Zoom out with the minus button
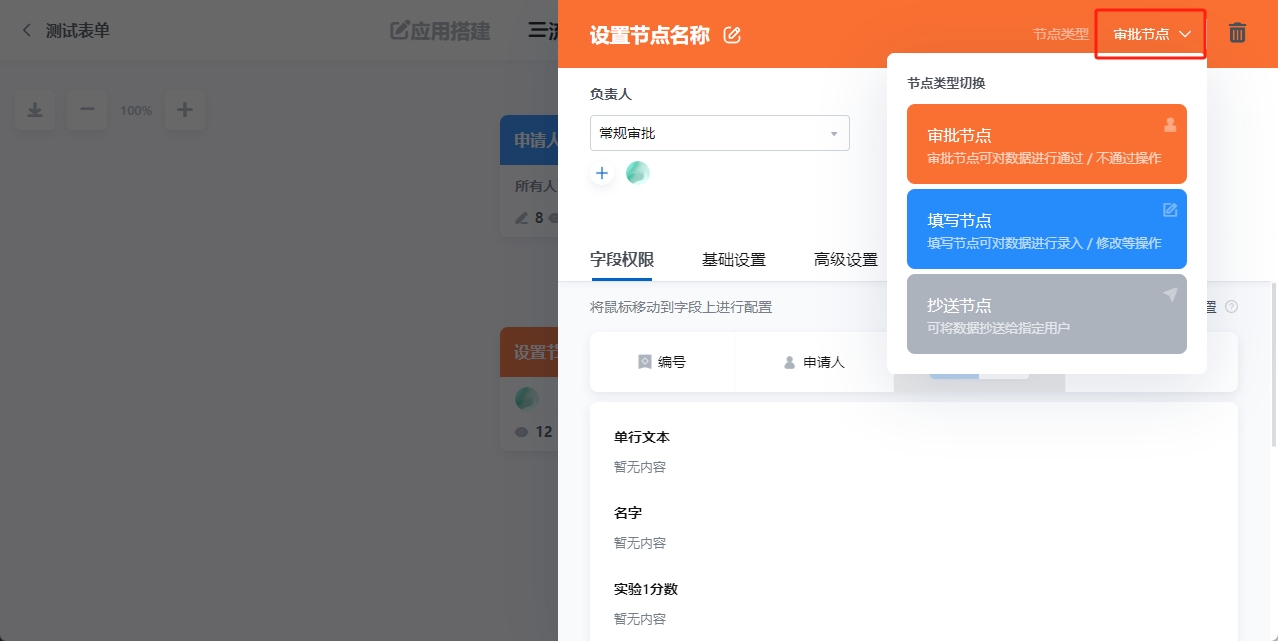 pos(87,110)
